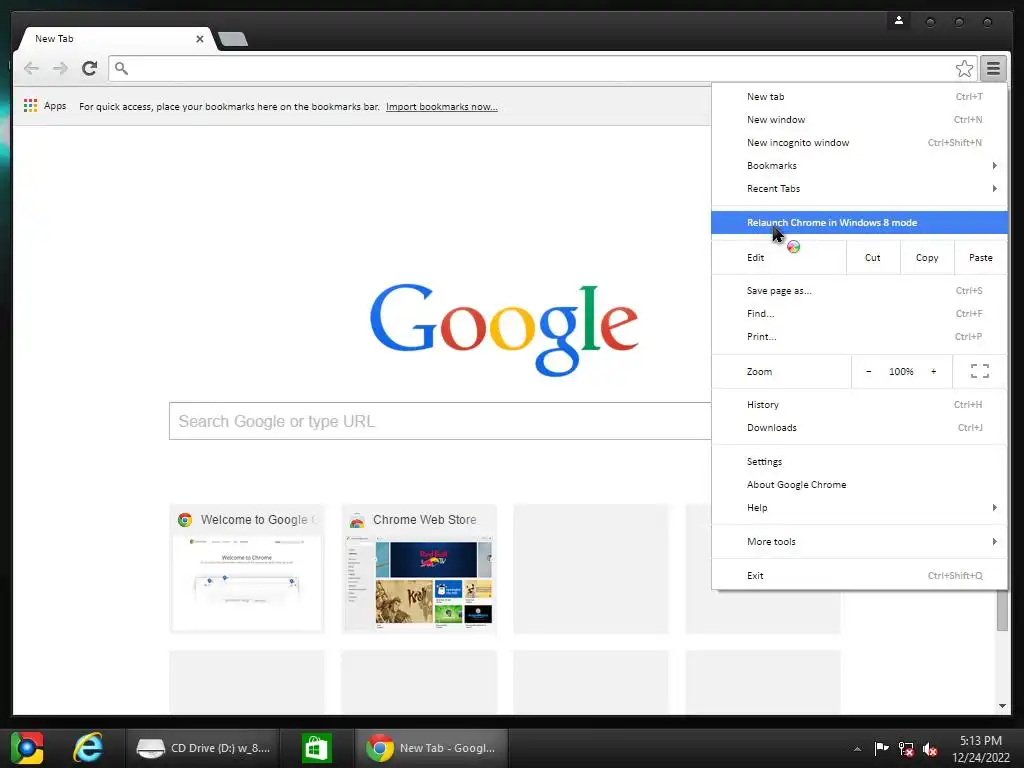Click the Google logo
Screen dimensions: 1024x768
coord(504,328)
